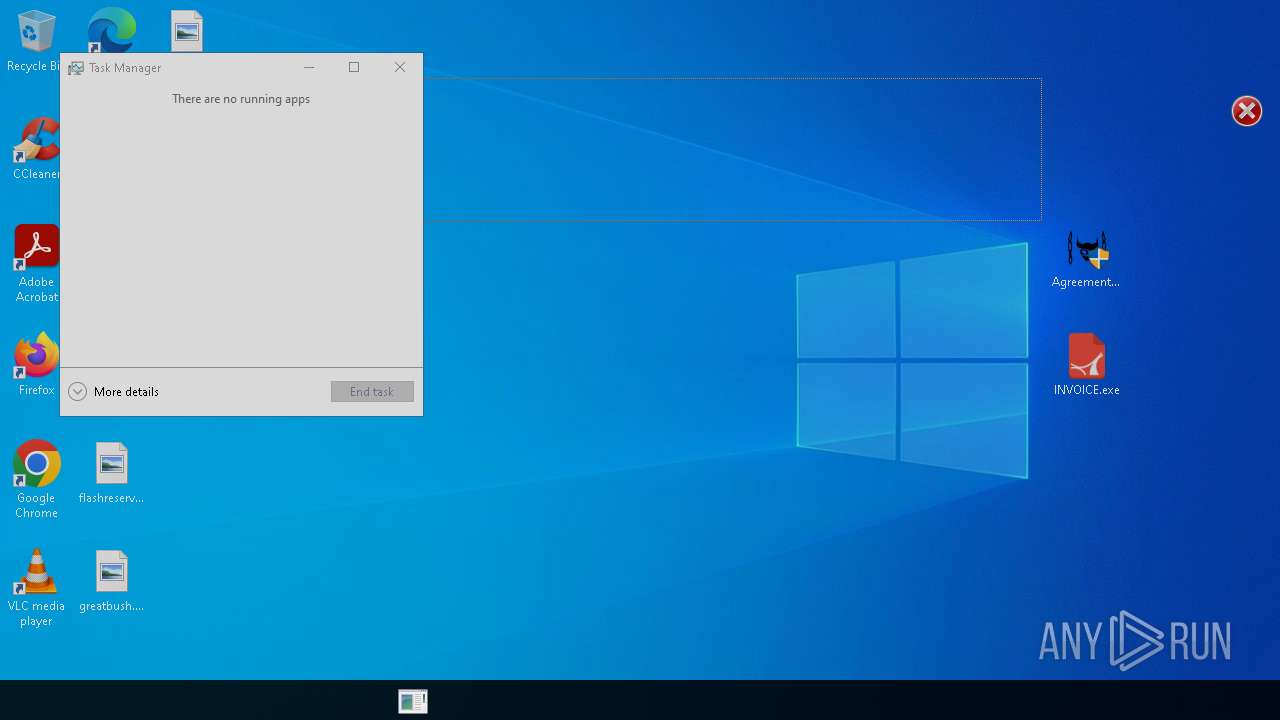Click the 'There are no running apps' text
Screen dimensions: 1280x720
click(241, 99)
